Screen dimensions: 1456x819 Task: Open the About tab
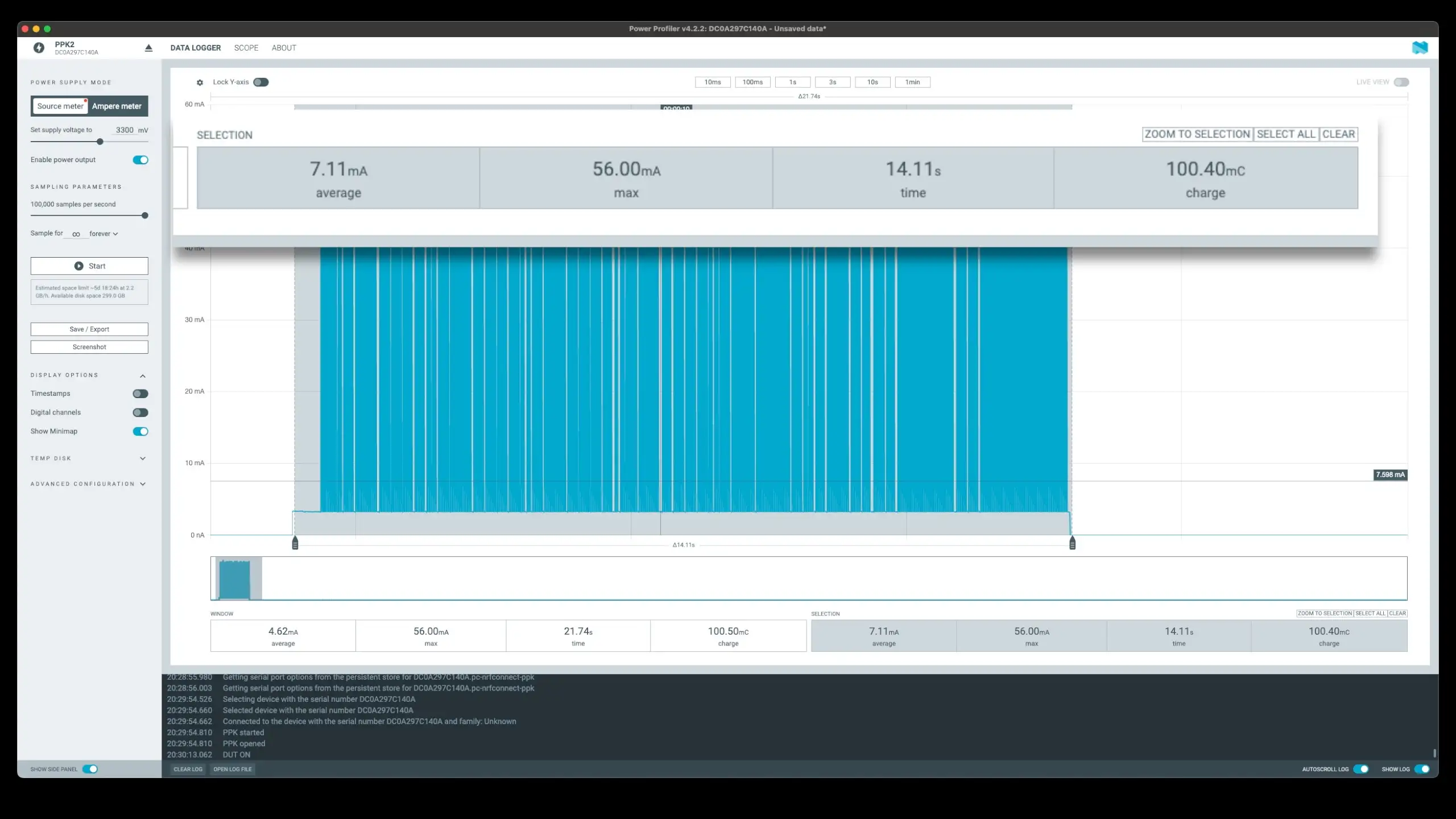[284, 48]
